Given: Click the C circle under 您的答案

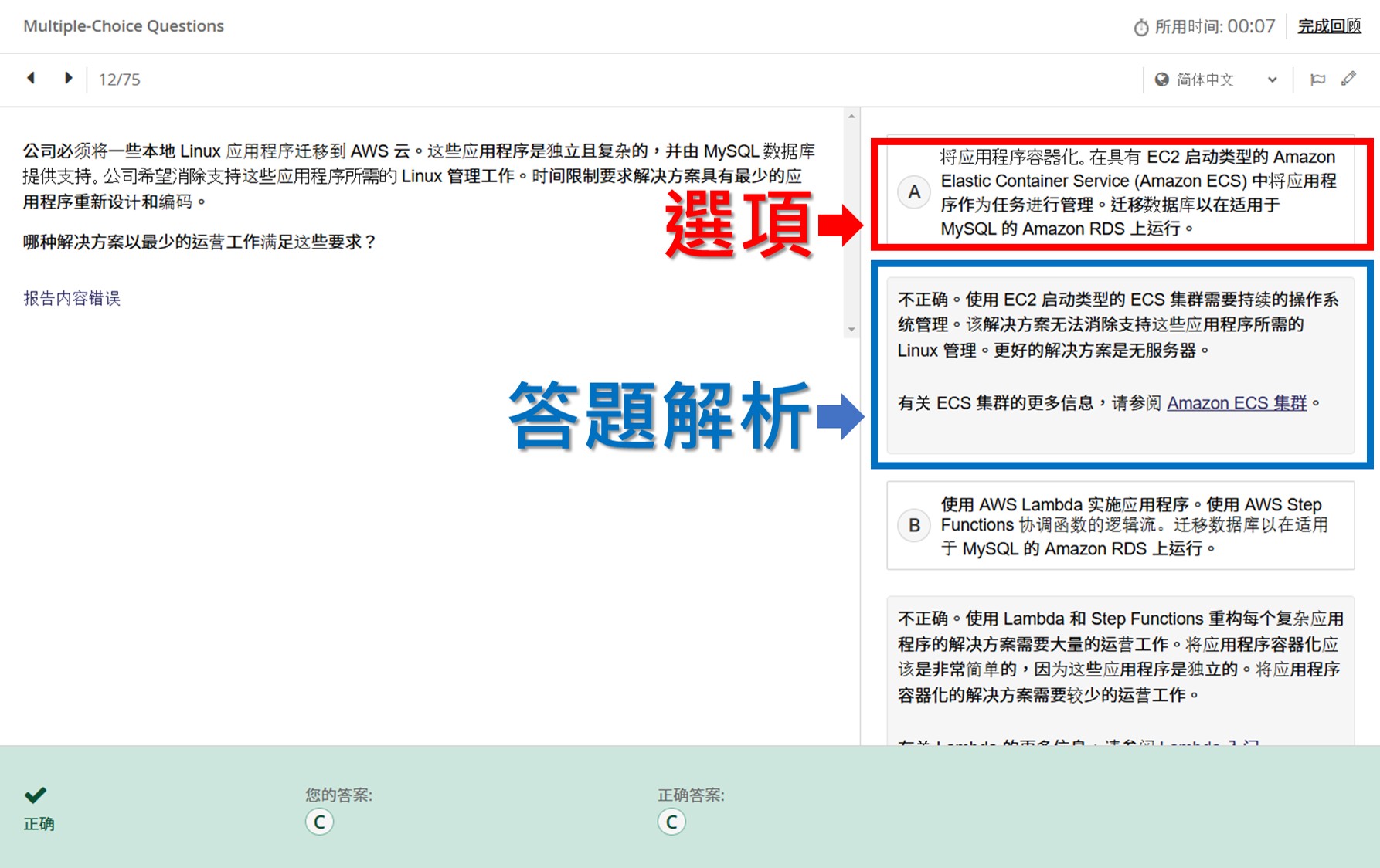Looking at the screenshot, I should click(319, 822).
